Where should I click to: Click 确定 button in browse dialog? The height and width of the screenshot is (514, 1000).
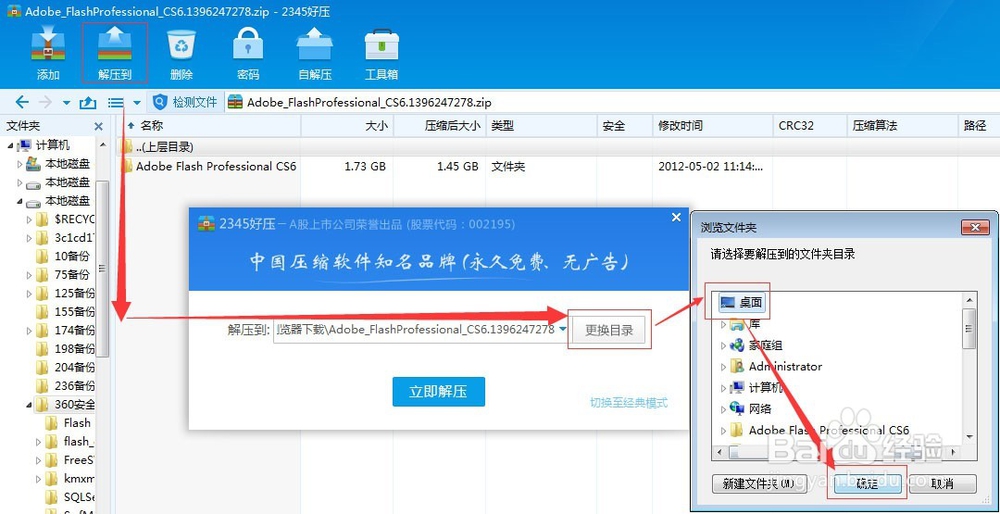867,483
